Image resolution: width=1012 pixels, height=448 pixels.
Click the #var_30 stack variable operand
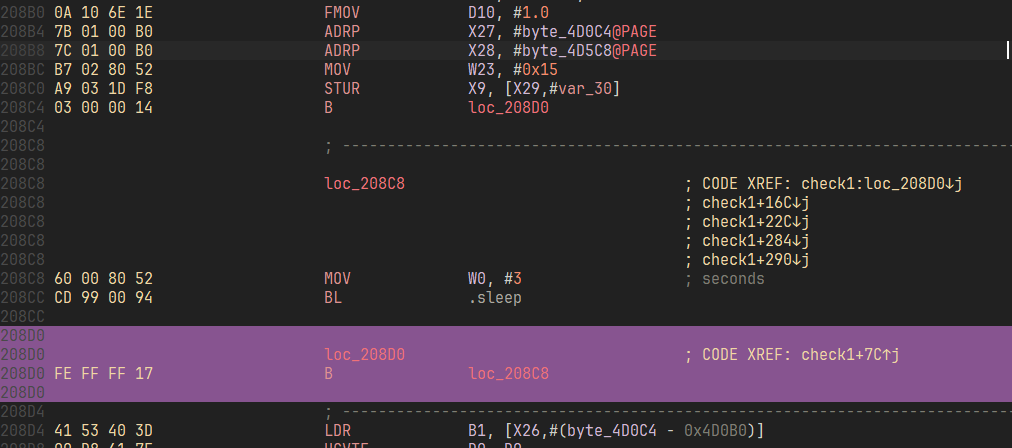tap(571, 89)
